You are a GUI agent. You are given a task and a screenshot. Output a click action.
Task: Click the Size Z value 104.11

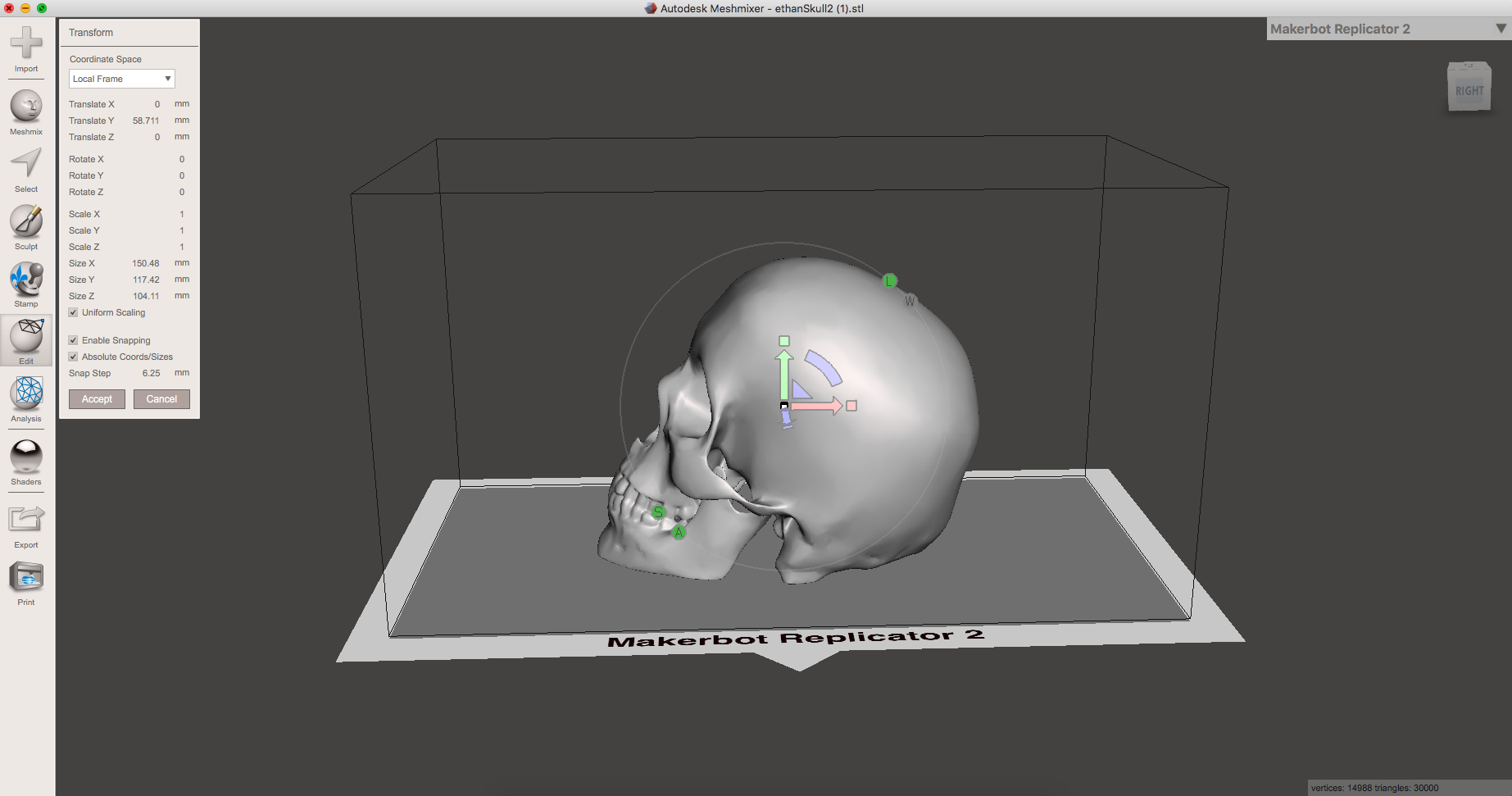pos(146,296)
